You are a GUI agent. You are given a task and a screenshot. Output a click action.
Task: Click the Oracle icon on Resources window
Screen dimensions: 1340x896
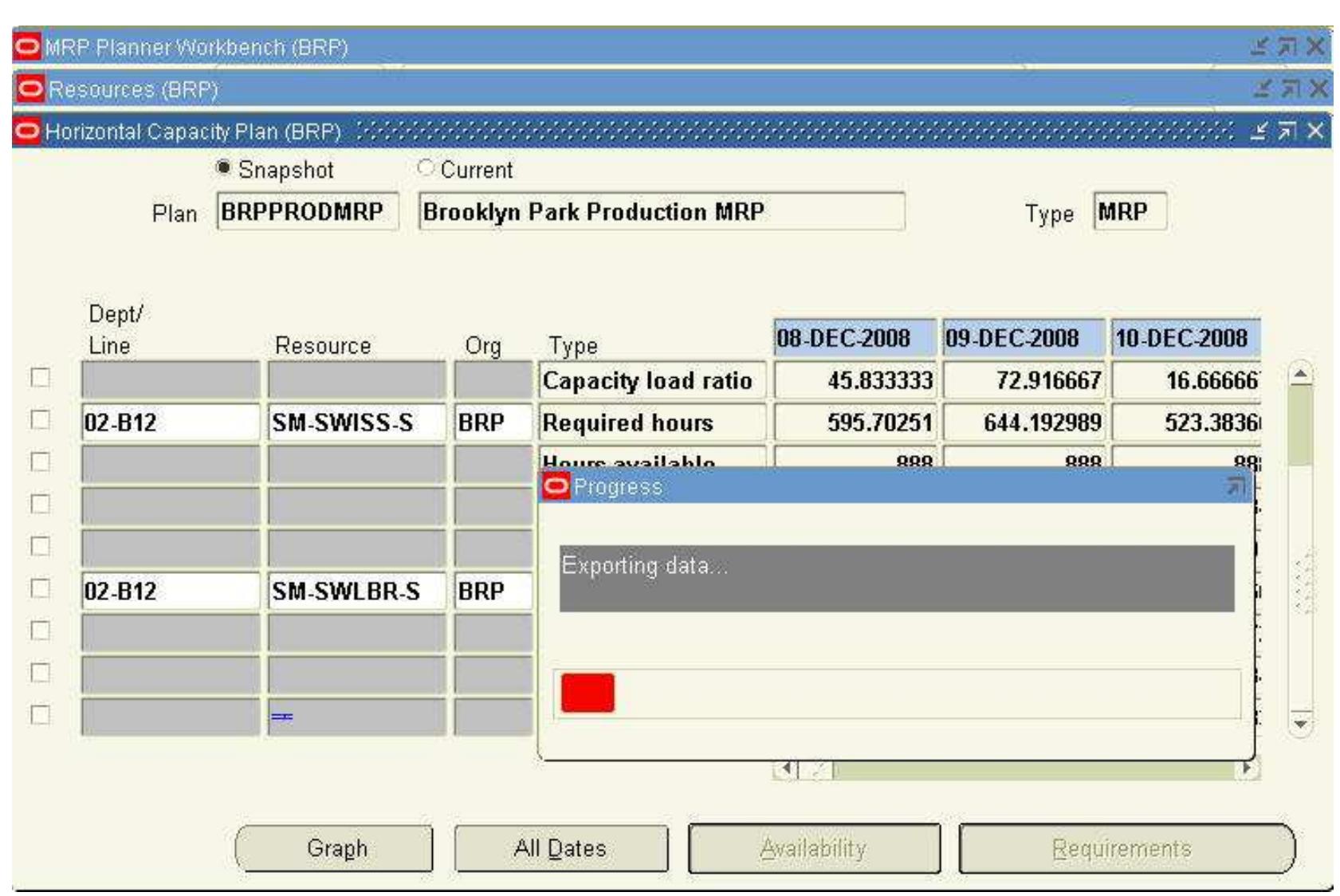click(29, 88)
